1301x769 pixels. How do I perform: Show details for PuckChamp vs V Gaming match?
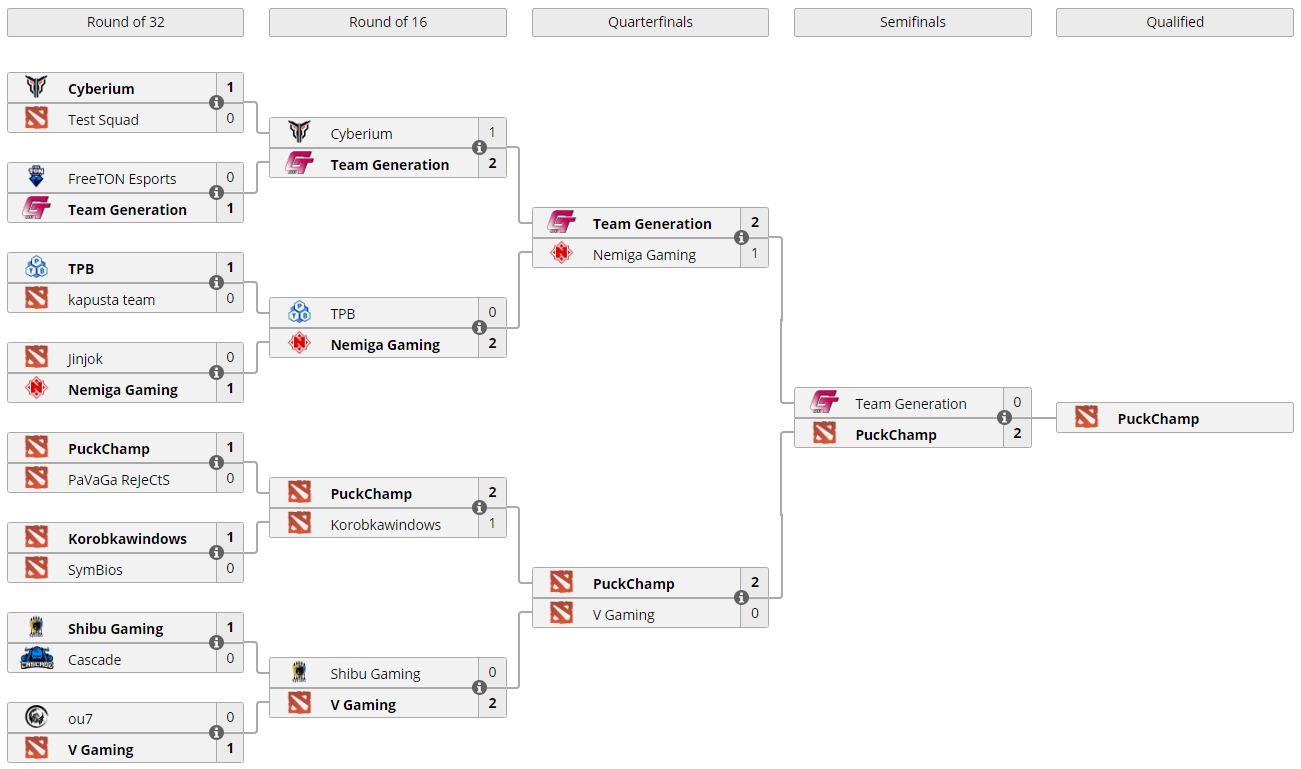coord(741,598)
